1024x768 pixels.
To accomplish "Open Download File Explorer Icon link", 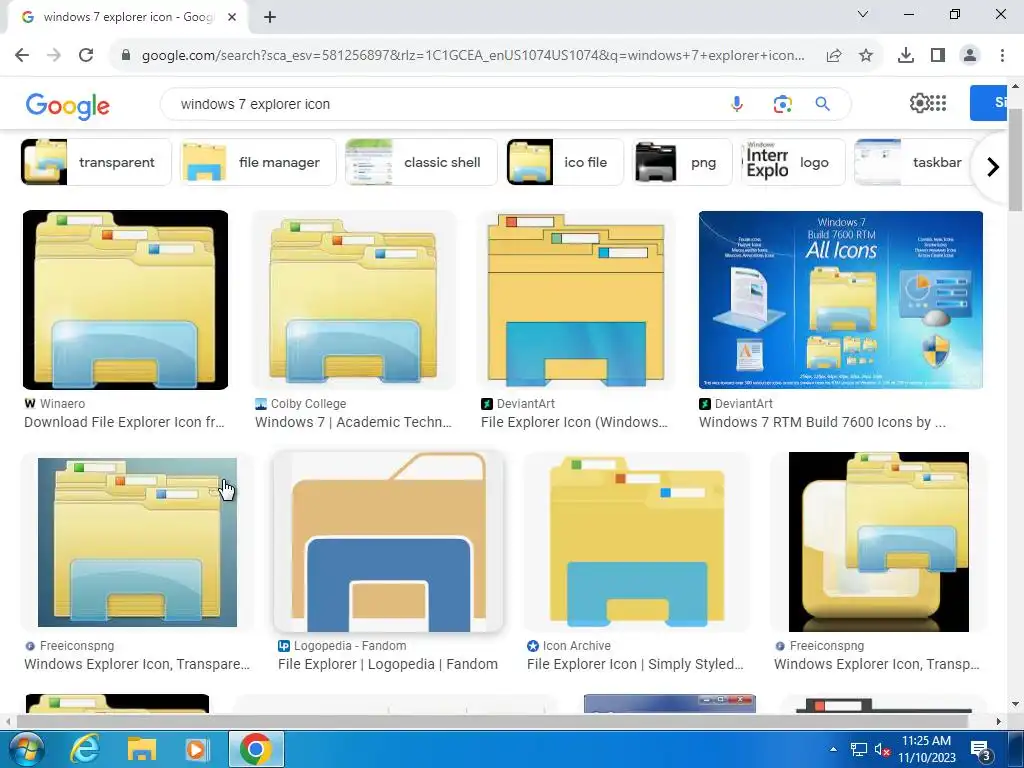I will 124,422.
